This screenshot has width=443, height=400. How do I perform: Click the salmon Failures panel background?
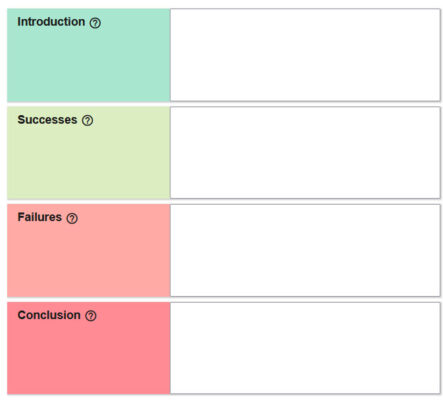tap(89, 258)
